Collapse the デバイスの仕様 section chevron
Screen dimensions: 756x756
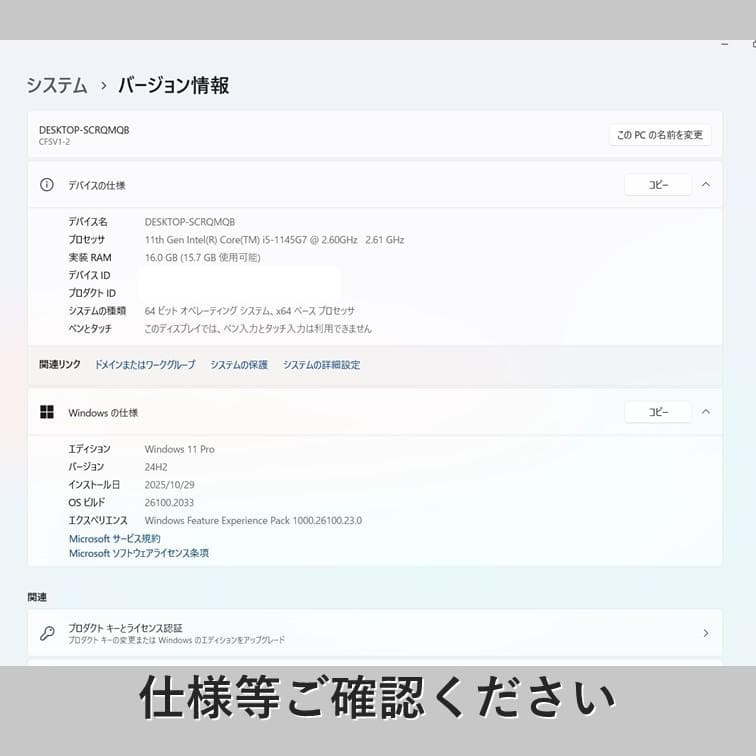(706, 185)
